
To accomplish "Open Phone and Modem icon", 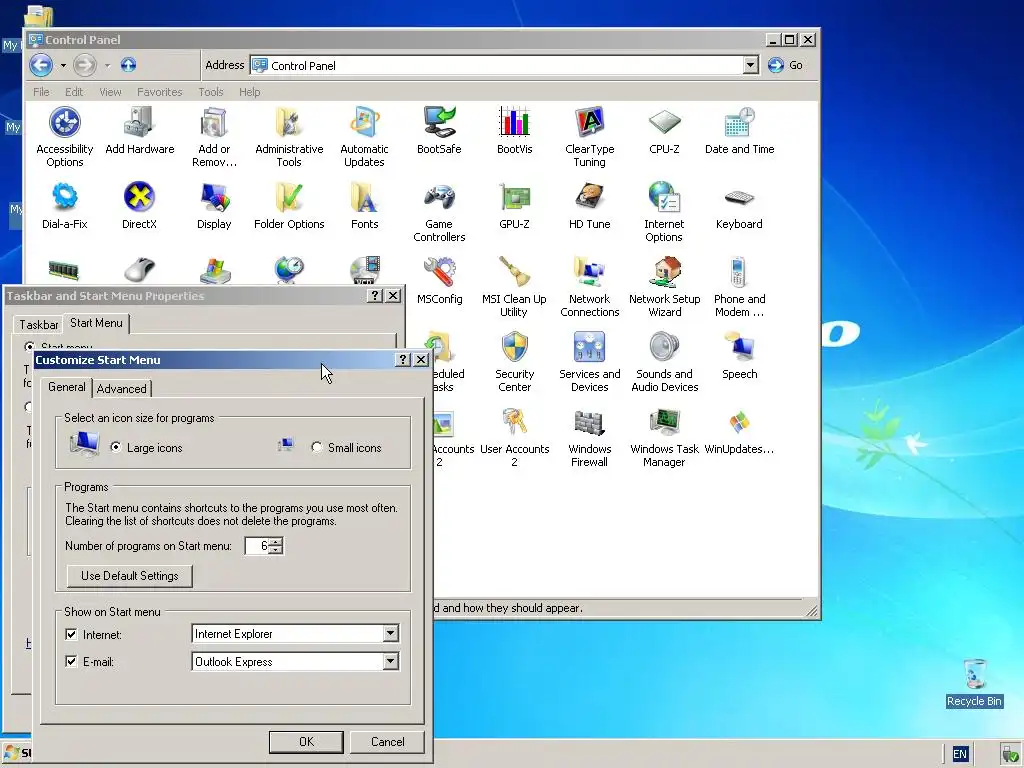I will click(739, 287).
